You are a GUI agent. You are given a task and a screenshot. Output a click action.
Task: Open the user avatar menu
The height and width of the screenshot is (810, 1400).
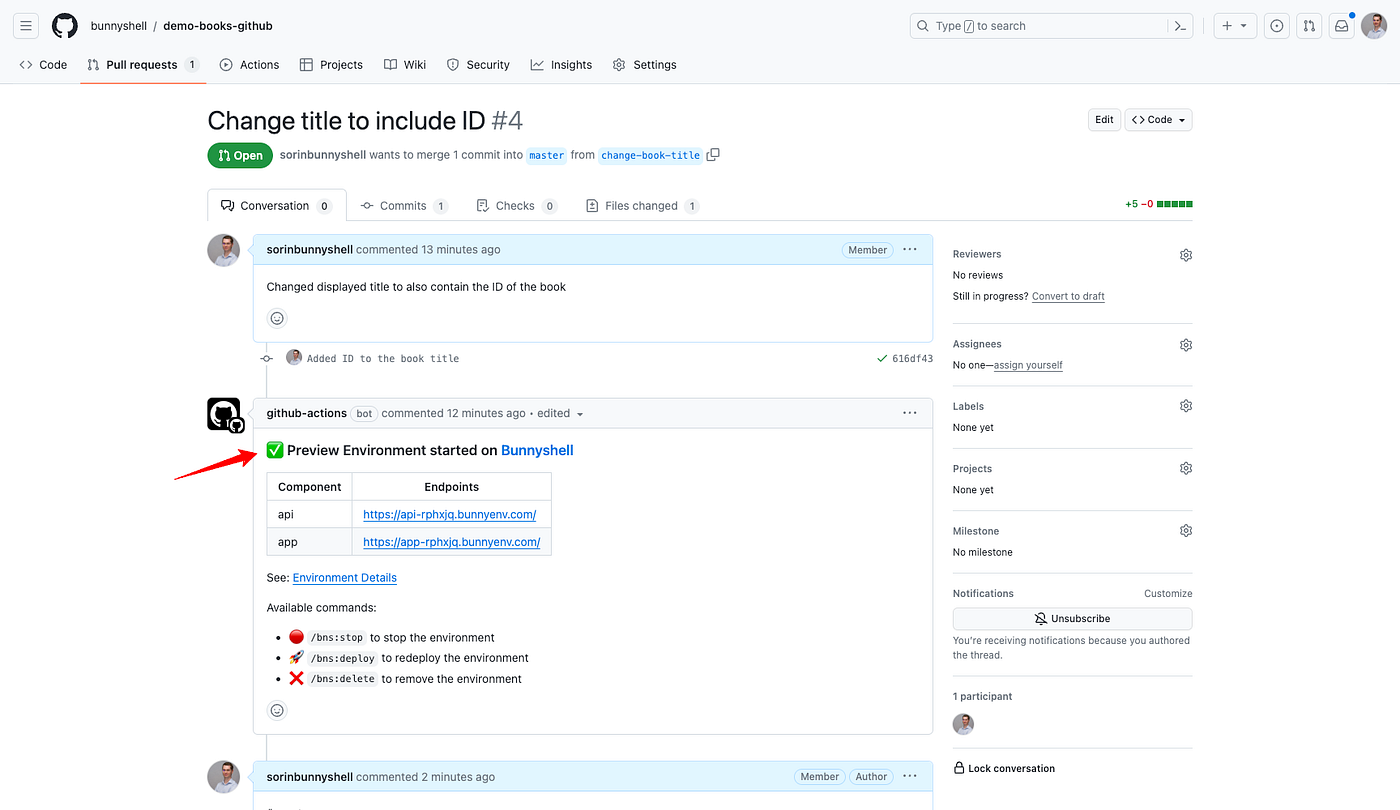[1373, 26]
